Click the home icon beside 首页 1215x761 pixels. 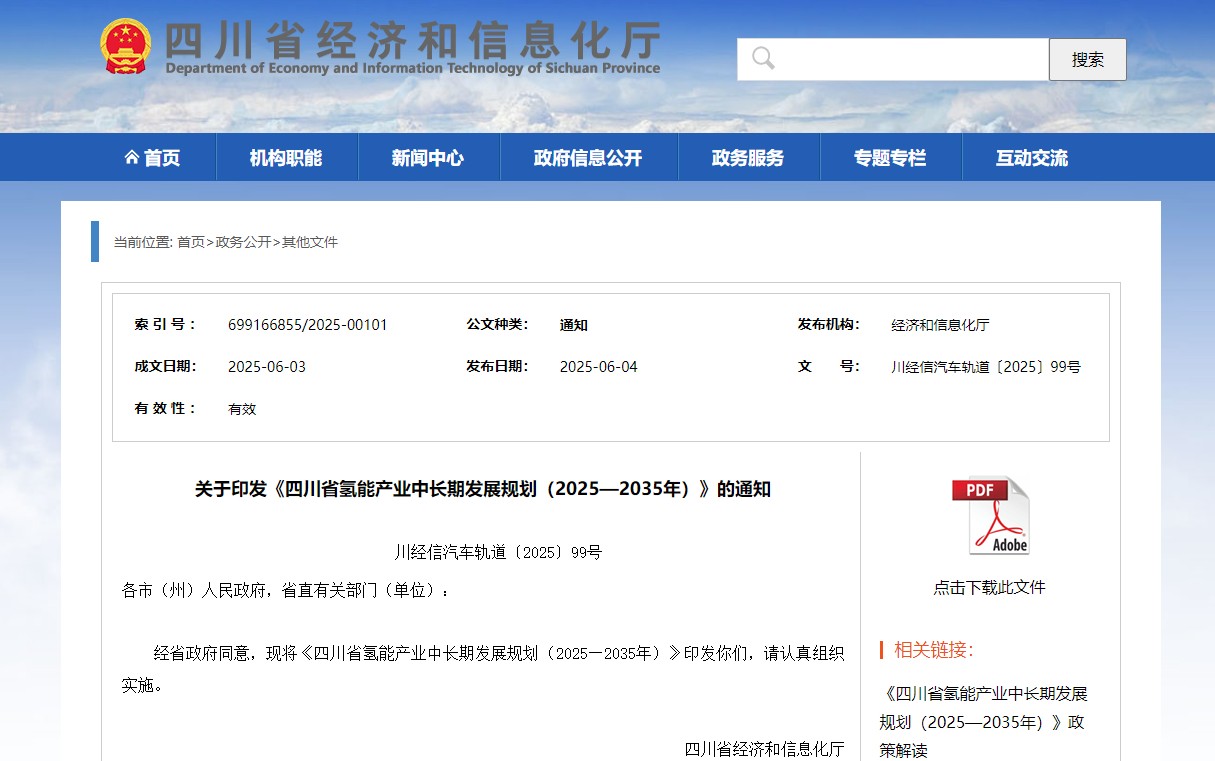pos(131,158)
